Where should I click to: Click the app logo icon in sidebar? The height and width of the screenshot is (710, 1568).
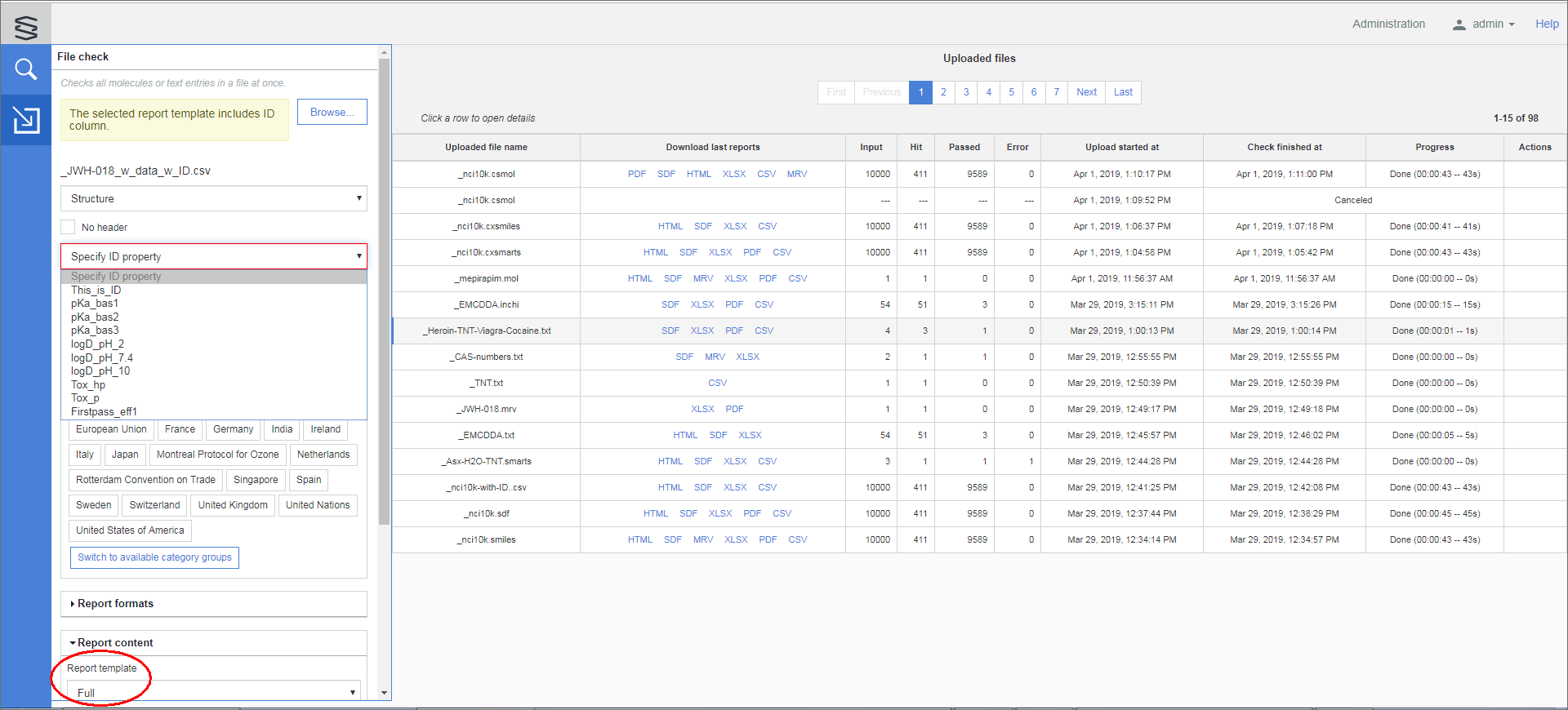pyautogui.click(x=25, y=27)
